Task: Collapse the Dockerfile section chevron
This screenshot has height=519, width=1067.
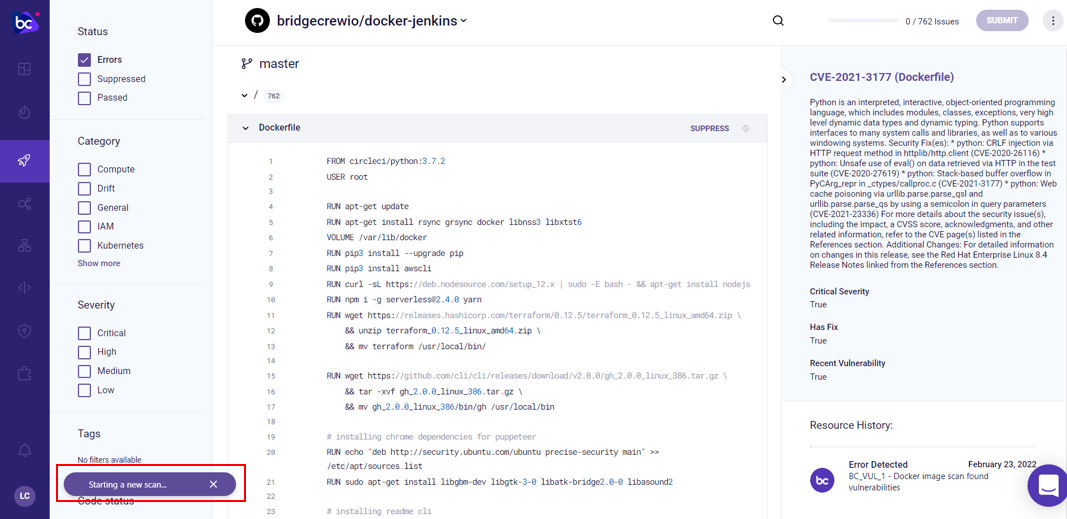Action: tap(245, 128)
